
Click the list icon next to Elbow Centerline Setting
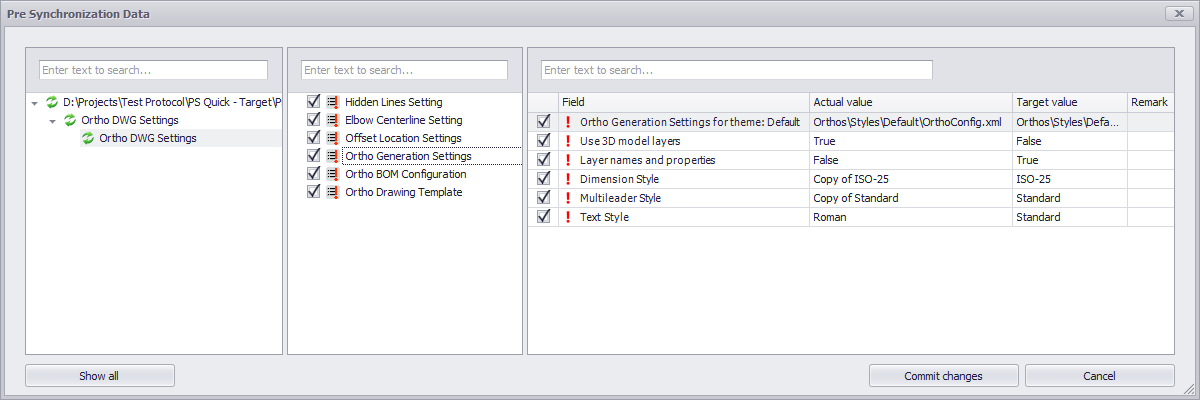coord(332,120)
